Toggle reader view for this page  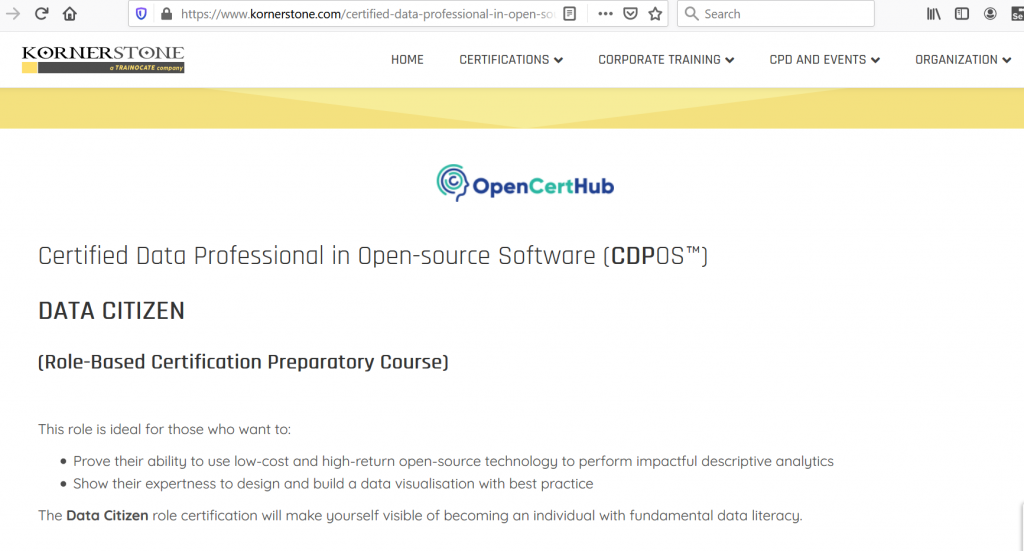point(569,14)
